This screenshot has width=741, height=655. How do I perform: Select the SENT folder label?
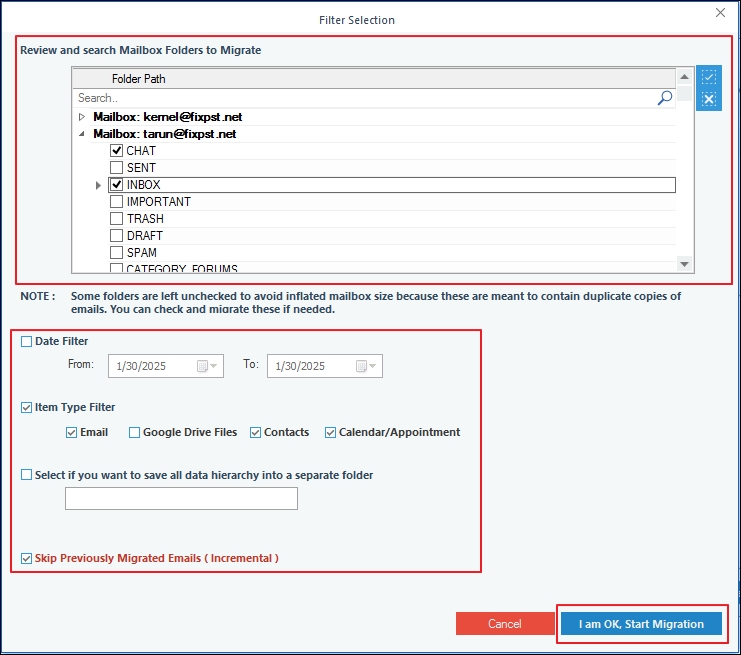click(x=141, y=168)
